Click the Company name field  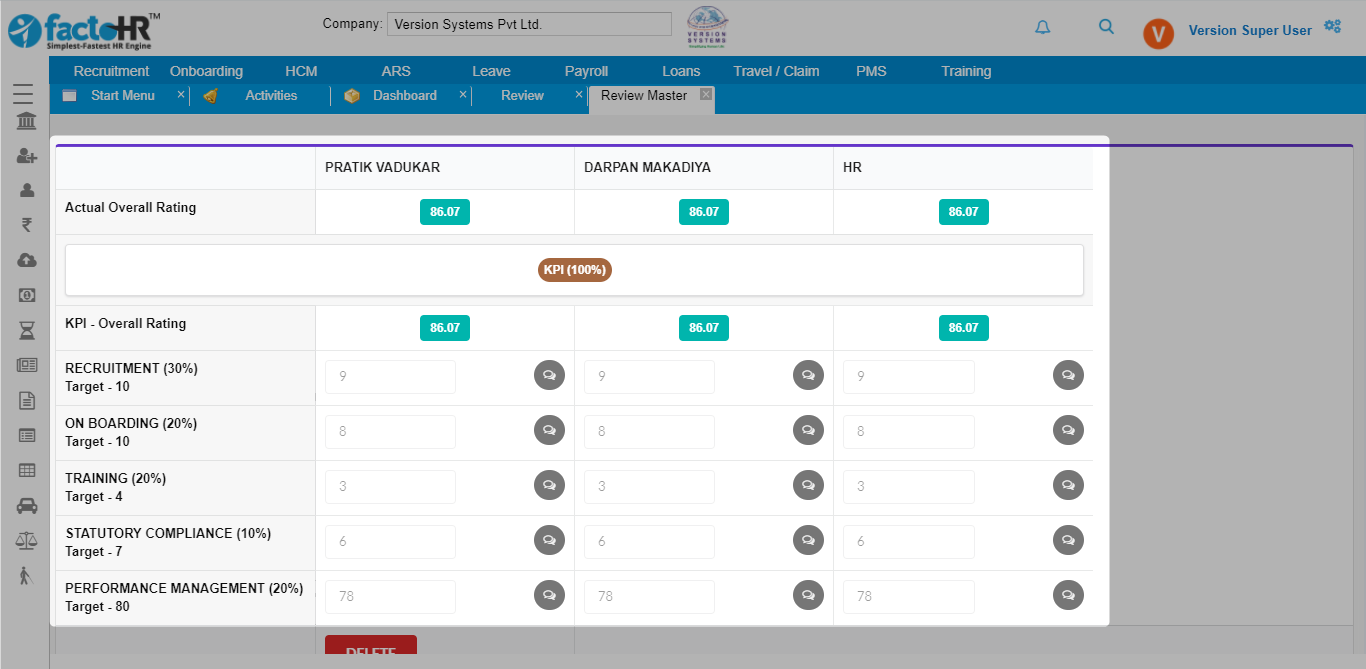tap(529, 24)
